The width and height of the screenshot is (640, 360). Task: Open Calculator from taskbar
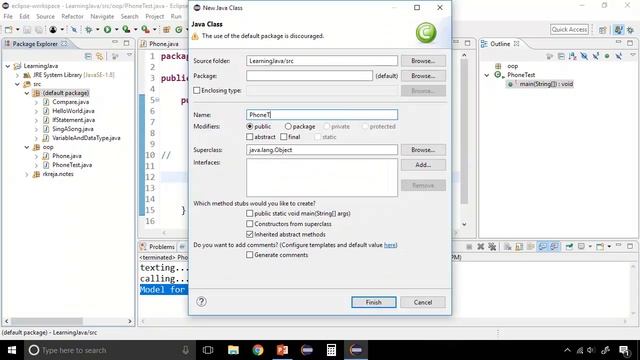[x=331, y=350]
